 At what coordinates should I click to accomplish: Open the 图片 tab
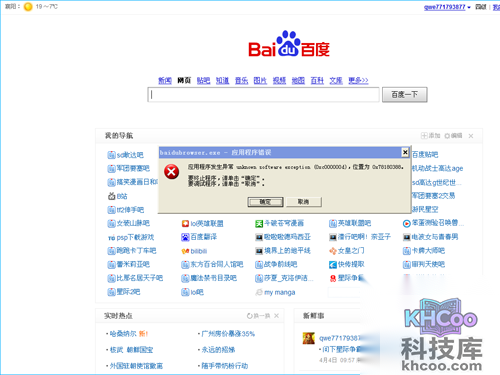coord(260,80)
